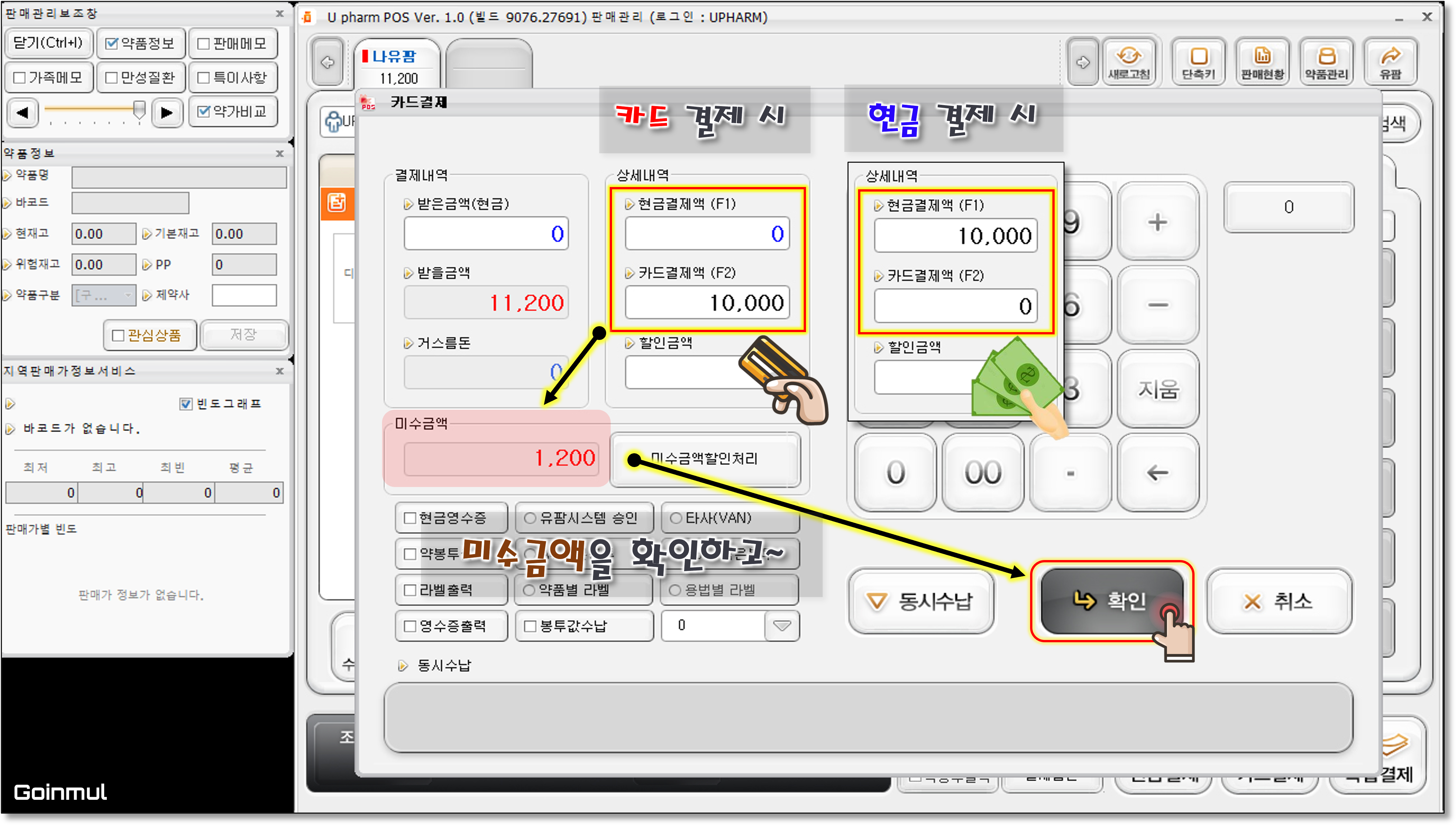Open the 판매현황 sales status icon
The height and width of the screenshot is (825, 1456).
coord(1262,62)
